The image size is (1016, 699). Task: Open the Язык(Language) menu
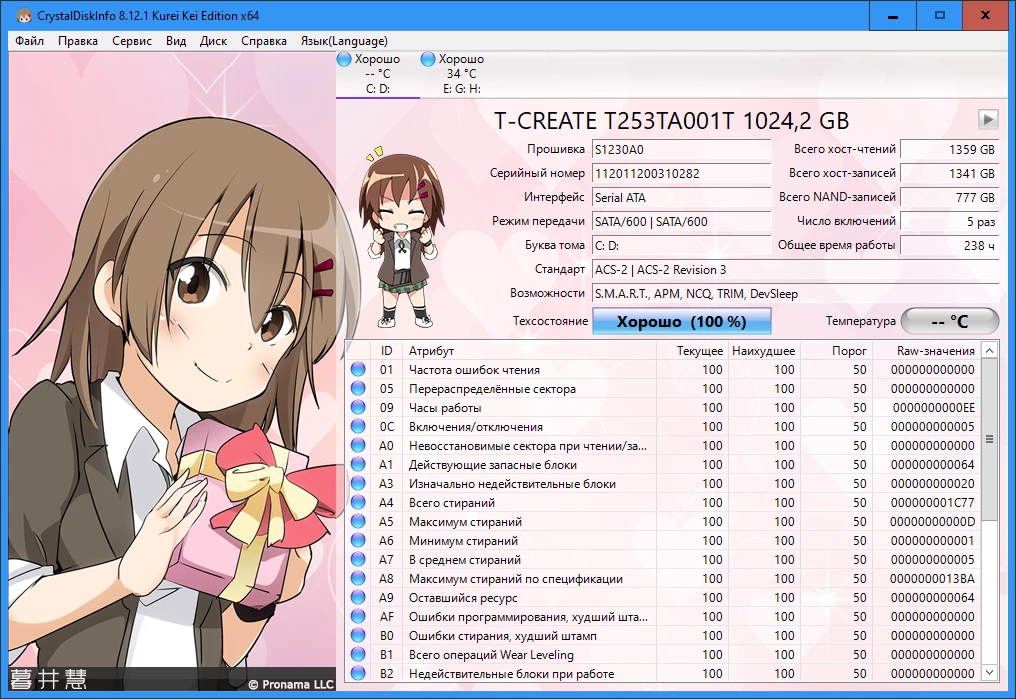[x=344, y=41]
